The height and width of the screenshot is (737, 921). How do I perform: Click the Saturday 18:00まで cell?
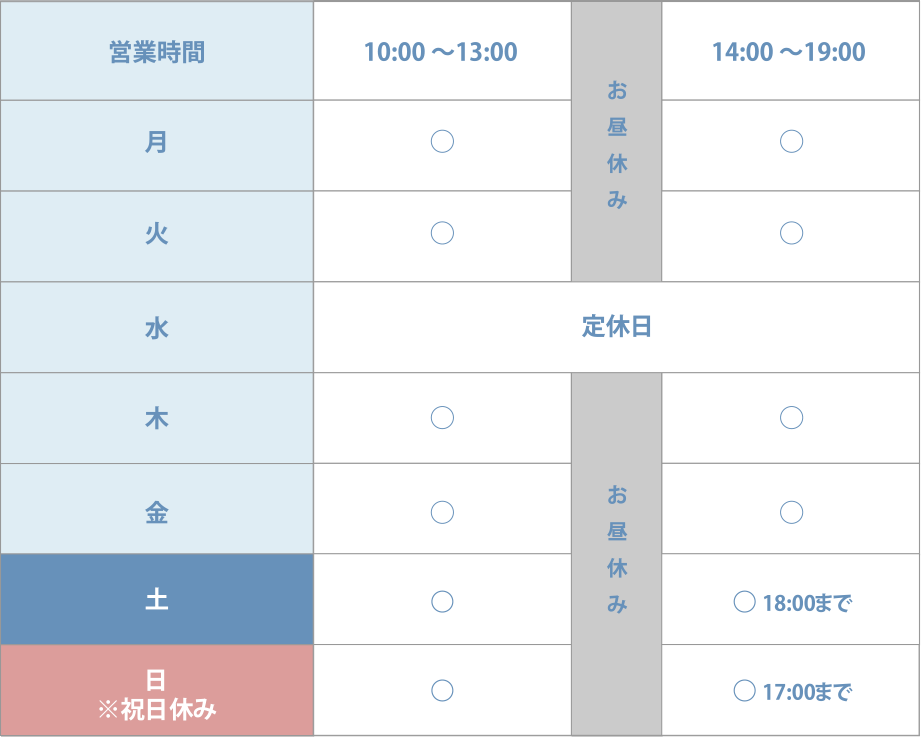(x=791, y=602)
